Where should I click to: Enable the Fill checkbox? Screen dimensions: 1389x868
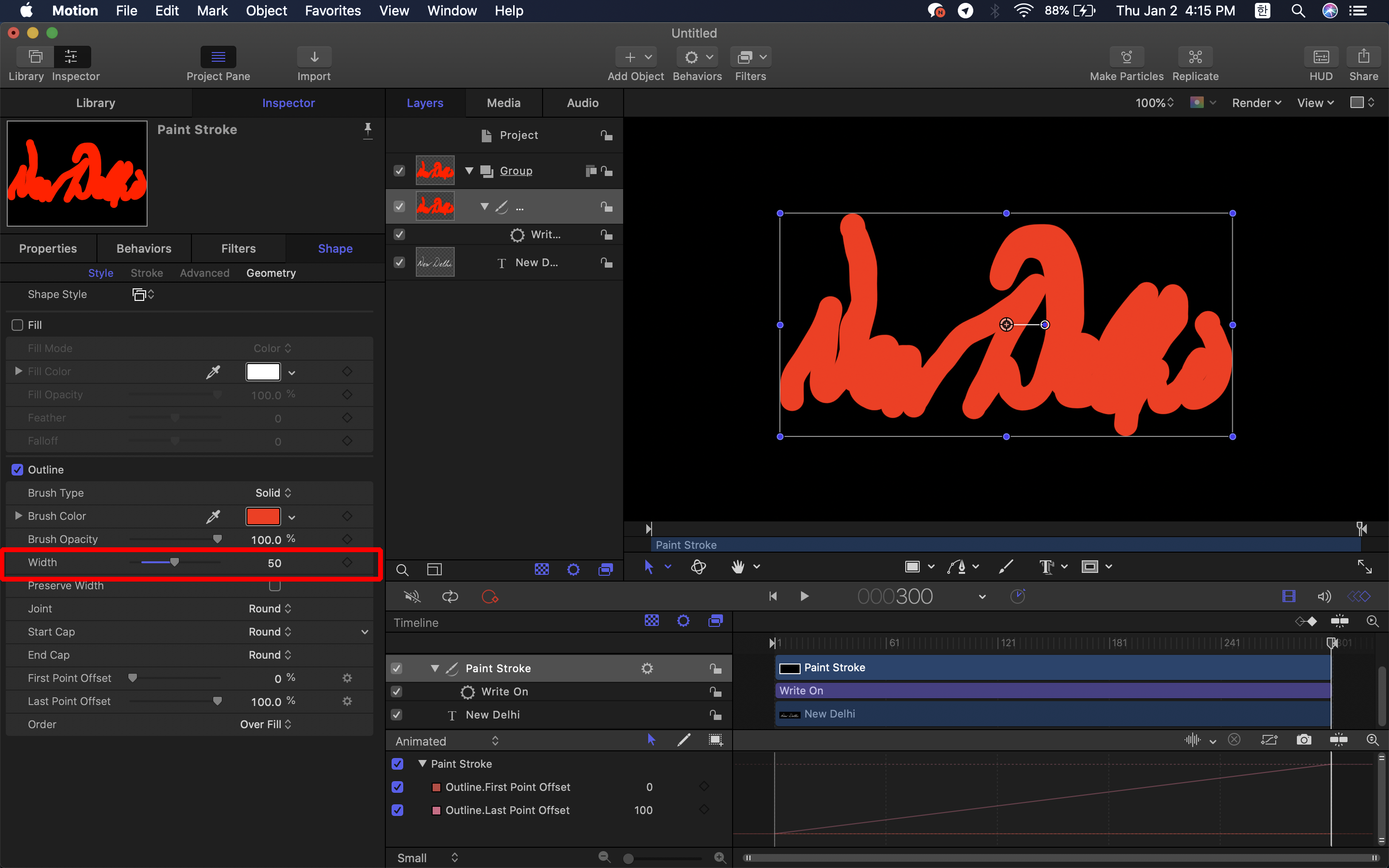click(18, 325)
